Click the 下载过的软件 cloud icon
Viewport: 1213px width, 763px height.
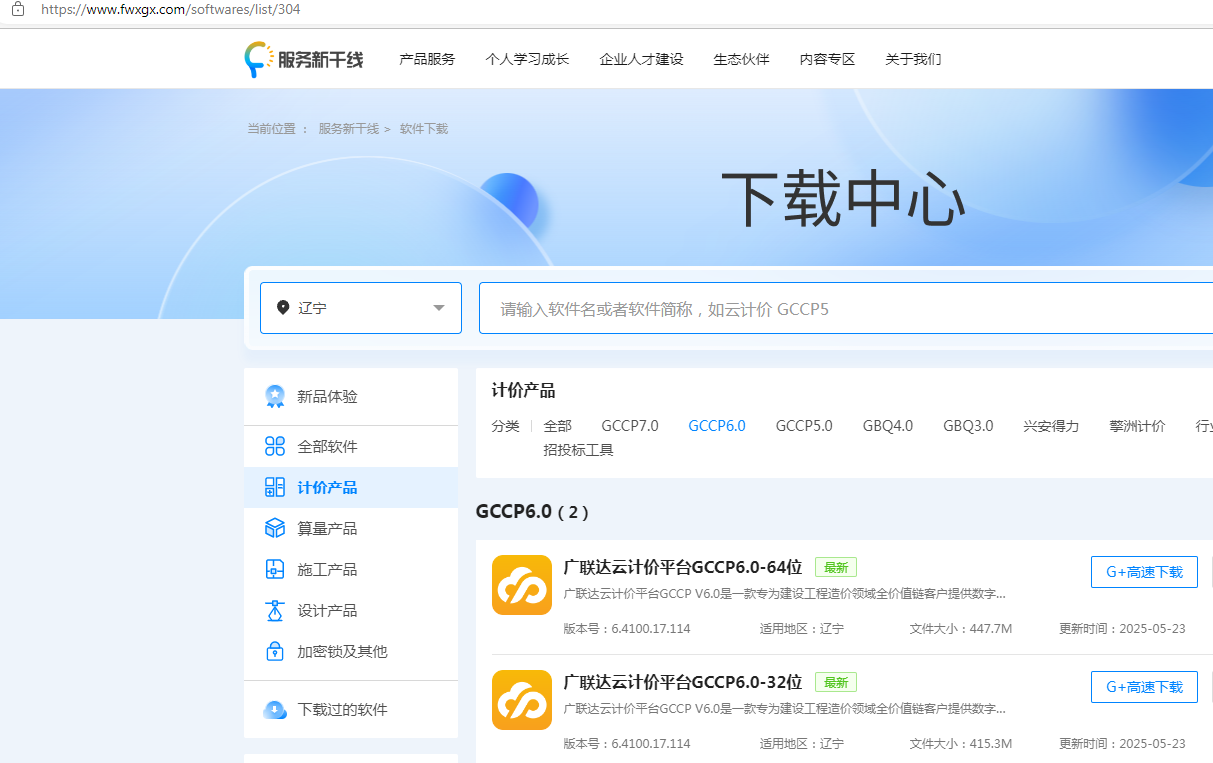point(275,710)
